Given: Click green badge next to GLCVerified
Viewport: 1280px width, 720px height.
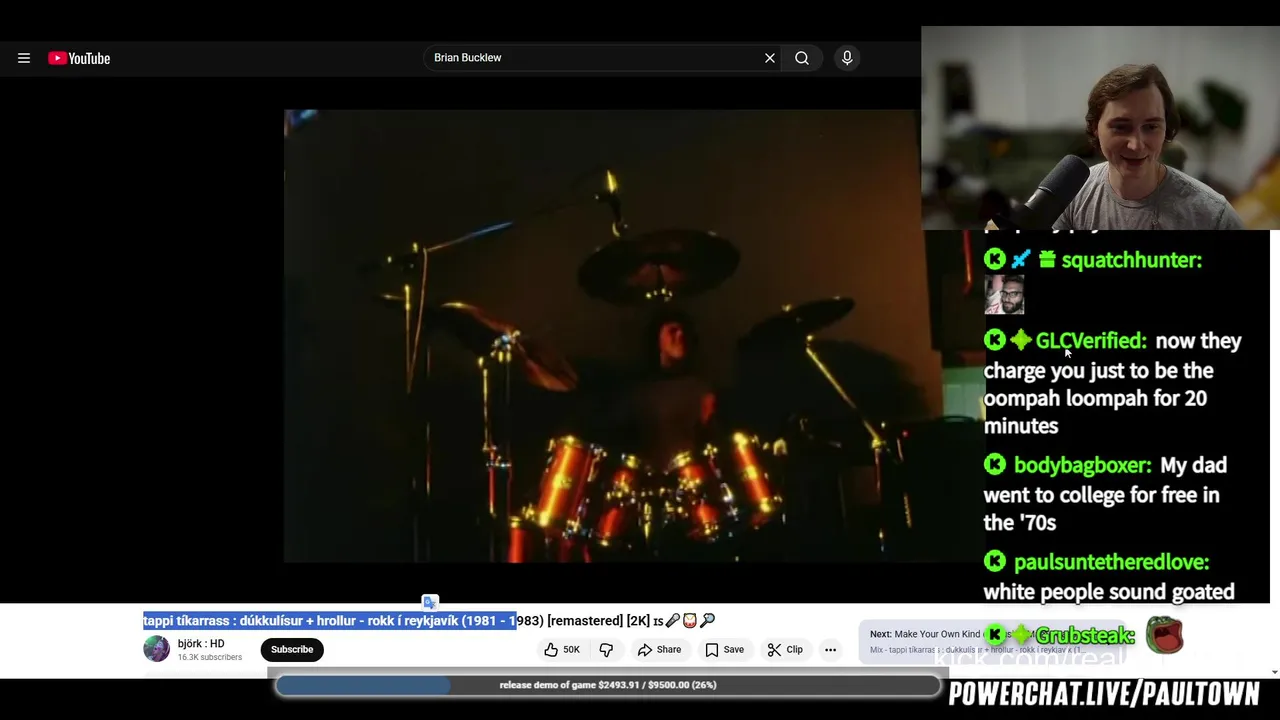Looking at the screenshot, I should (x=1020, y=341).
